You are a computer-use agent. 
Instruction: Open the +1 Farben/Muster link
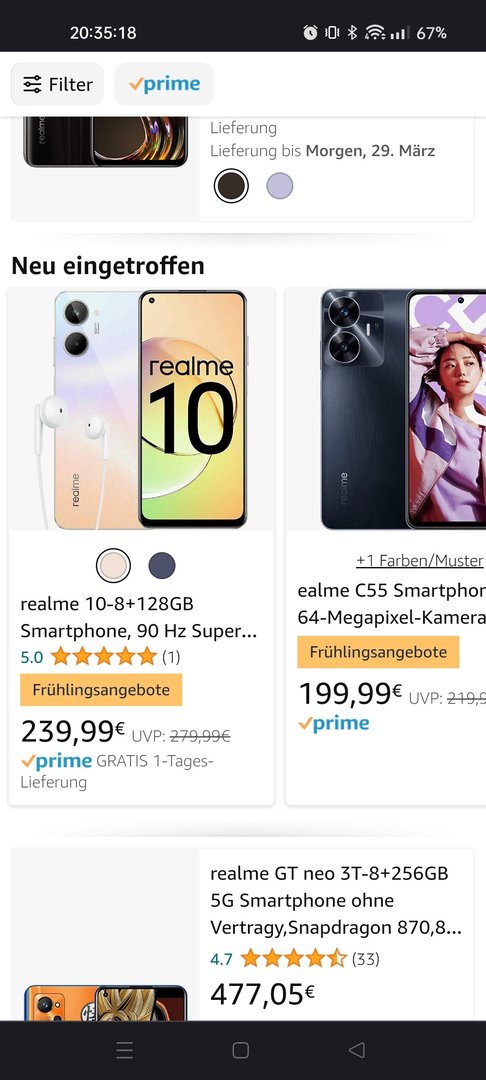pos(419,561)
